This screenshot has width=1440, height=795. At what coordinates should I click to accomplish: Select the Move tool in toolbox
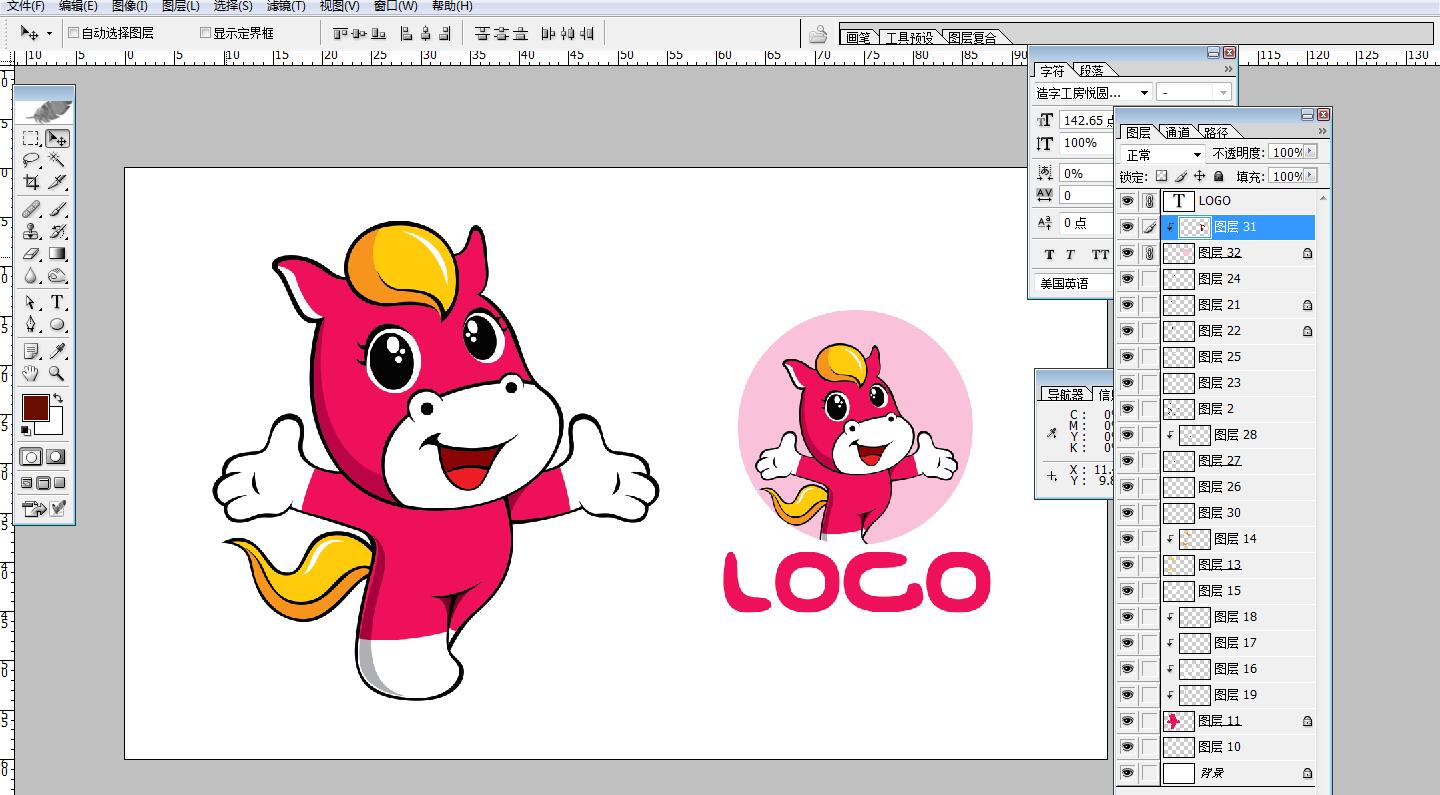click(57, 139)
